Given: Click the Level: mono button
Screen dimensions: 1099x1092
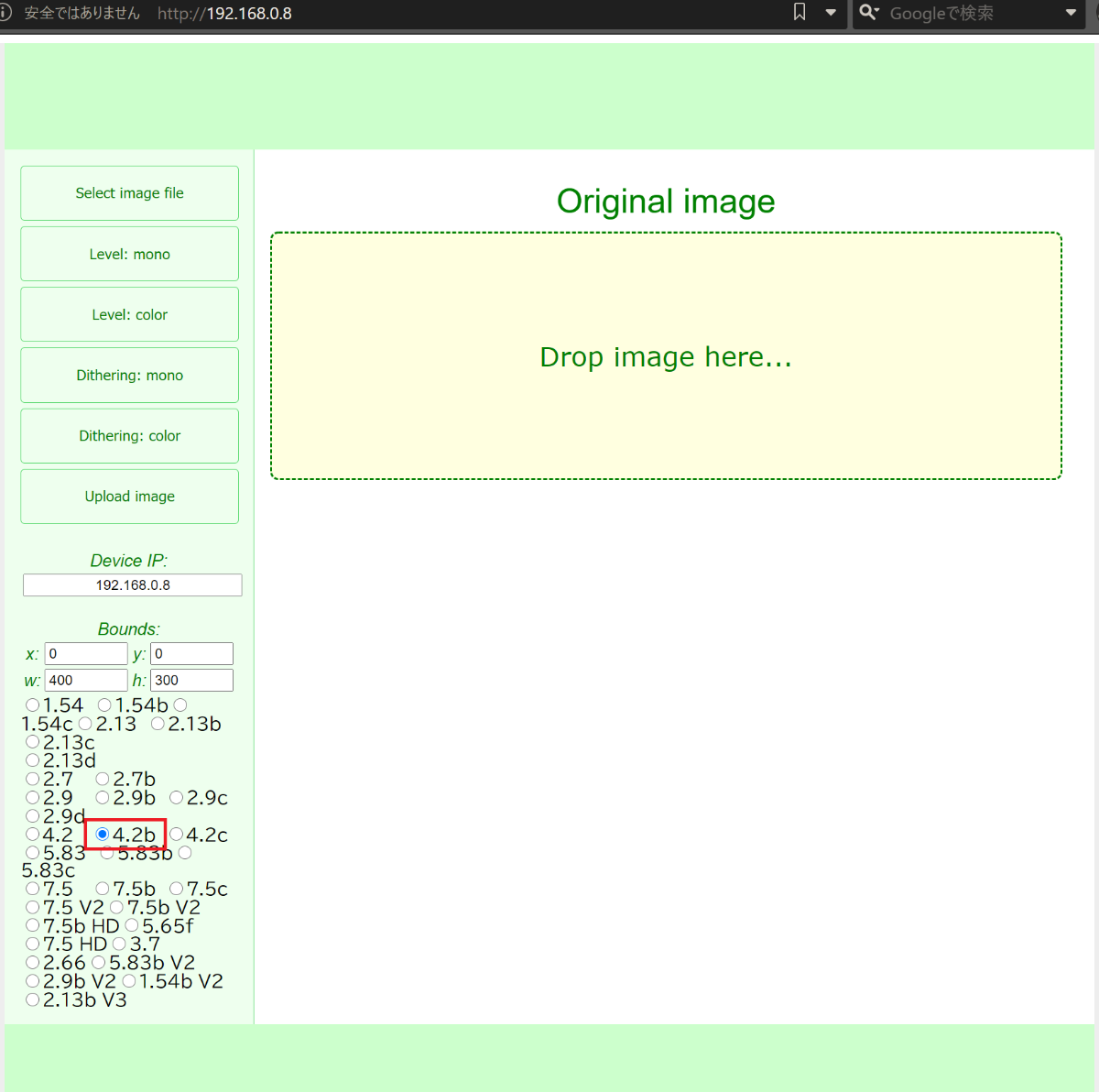Looking at the screenshot, I should (129, 254).
